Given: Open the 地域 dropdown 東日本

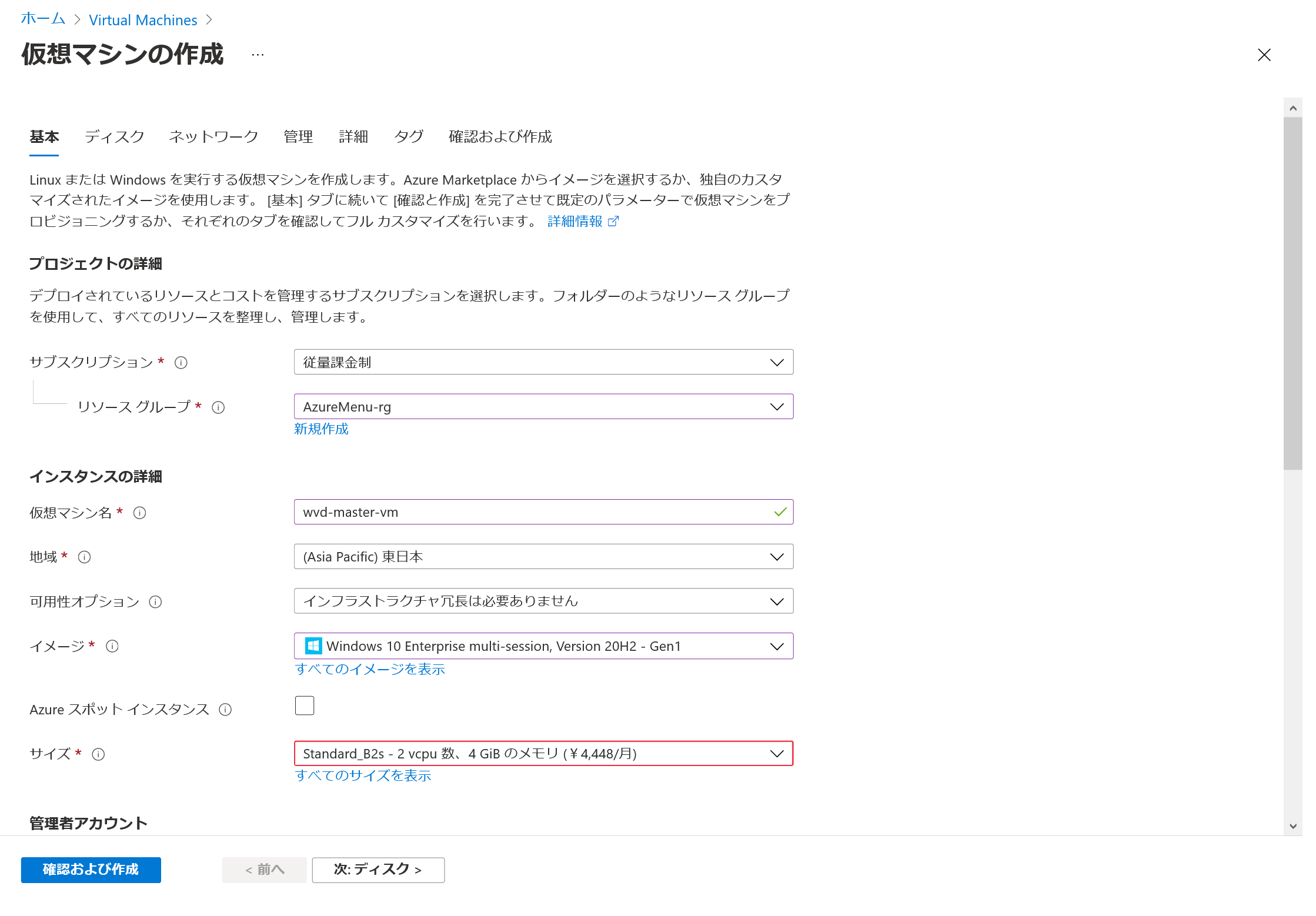Looking at the screenshot, I should pos(543,557).
